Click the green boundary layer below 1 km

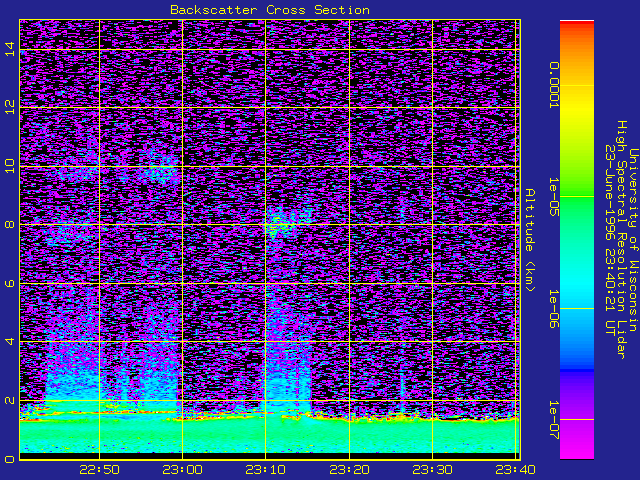[269, 437]
